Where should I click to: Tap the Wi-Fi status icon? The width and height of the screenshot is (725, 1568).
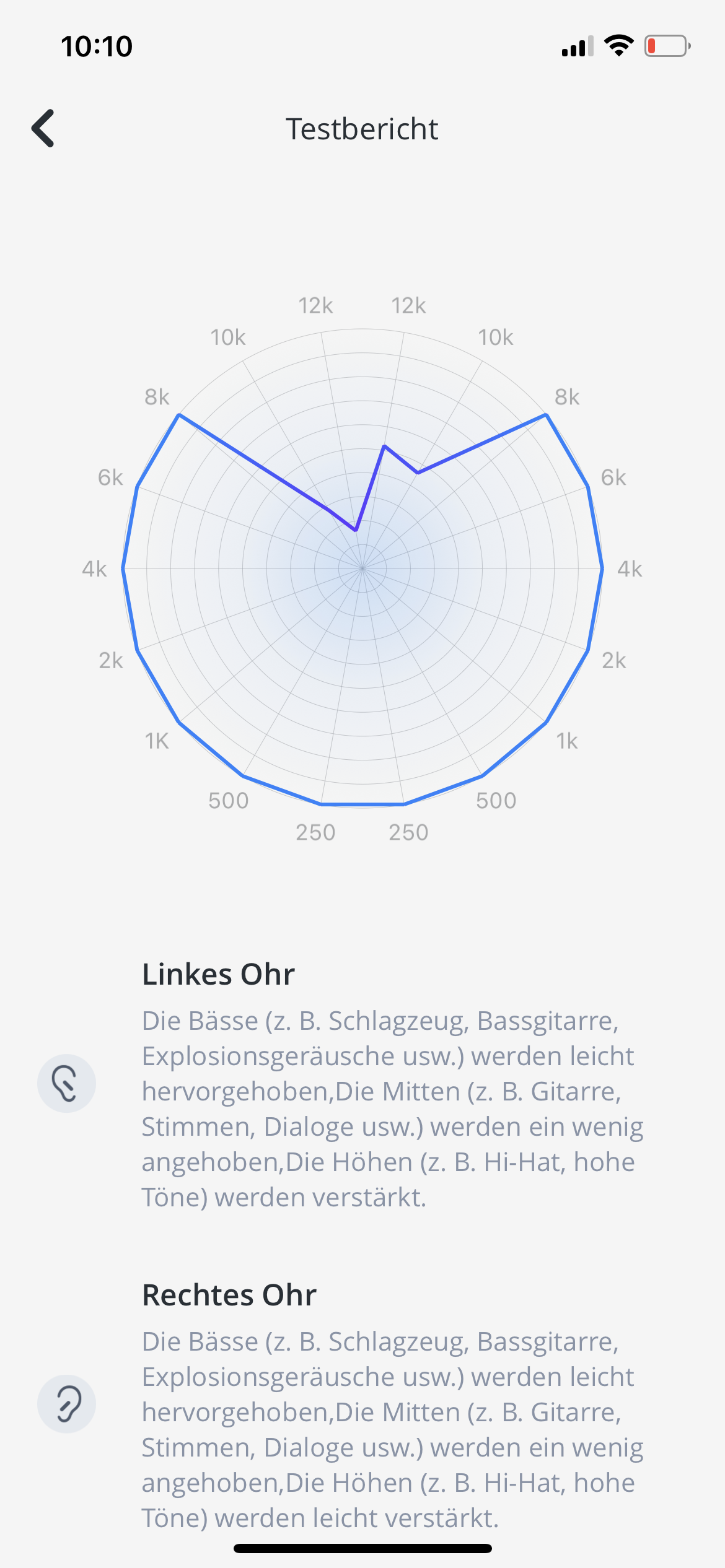[618, 46]
